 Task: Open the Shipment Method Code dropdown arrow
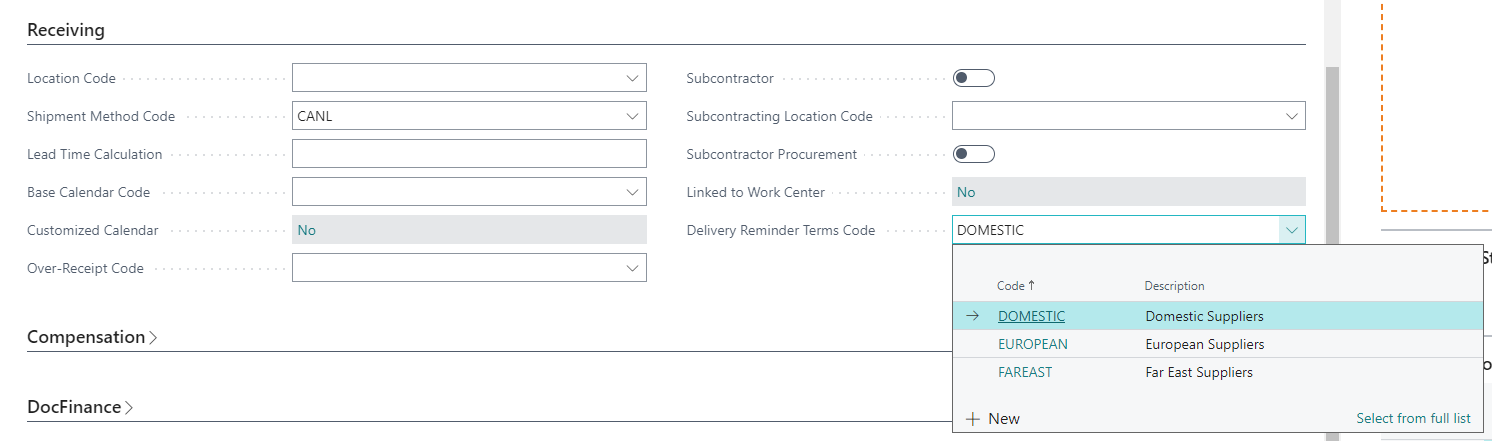tap(632, 116)
